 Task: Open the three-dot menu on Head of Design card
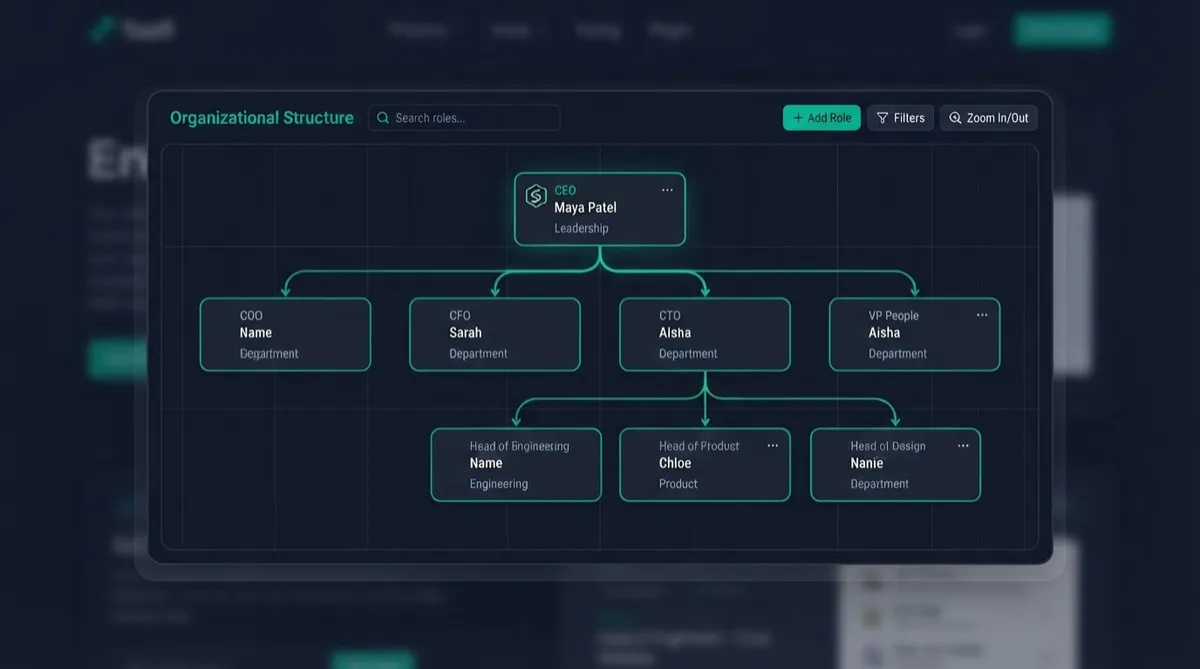963,446
